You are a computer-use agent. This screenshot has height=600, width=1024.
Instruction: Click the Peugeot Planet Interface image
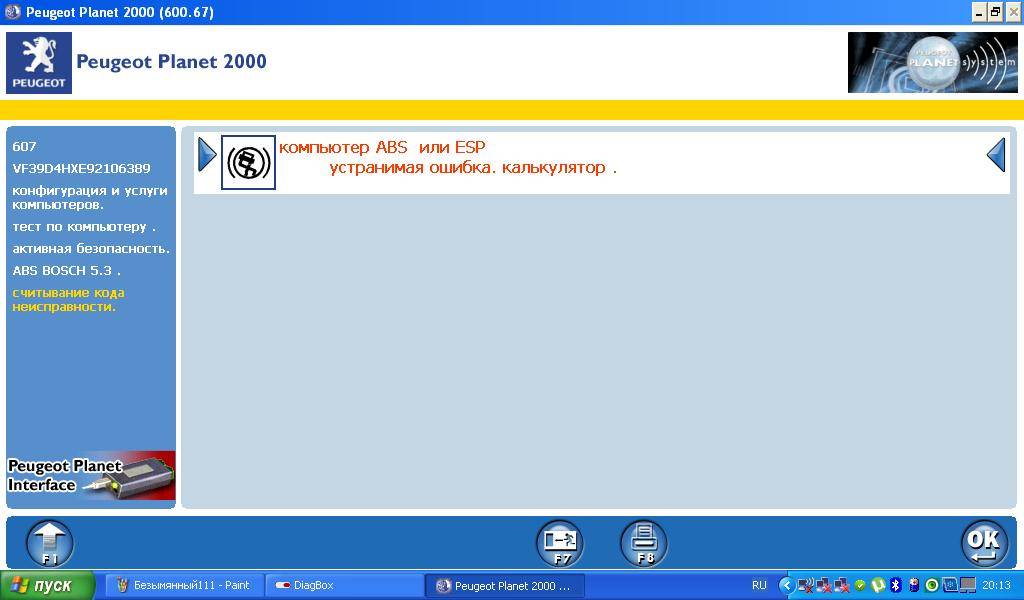90,475
